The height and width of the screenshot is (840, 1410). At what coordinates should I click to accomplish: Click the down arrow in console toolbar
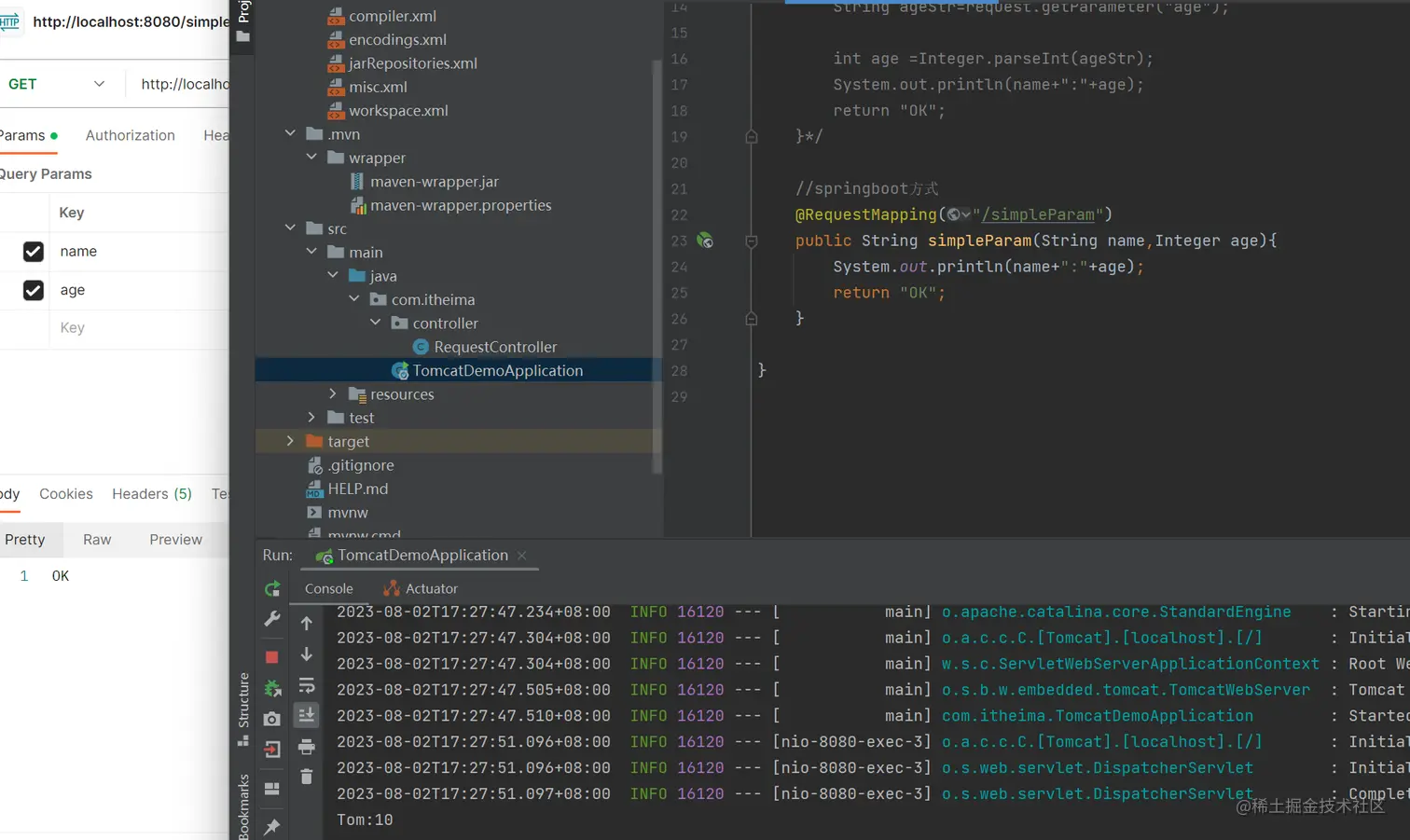tap(307, 654)
